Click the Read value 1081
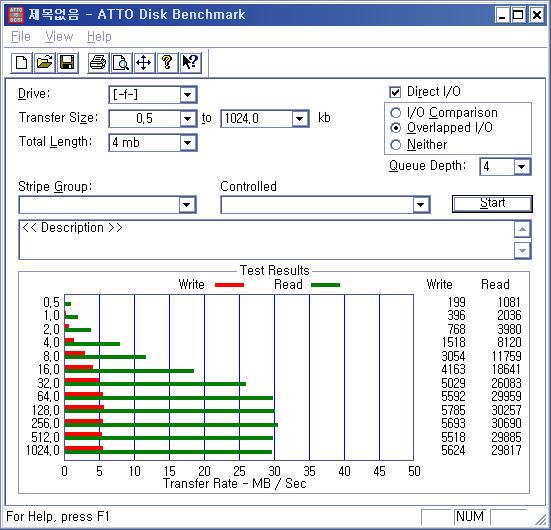This screenshot has height=530, width=551. tap(509, 302)
